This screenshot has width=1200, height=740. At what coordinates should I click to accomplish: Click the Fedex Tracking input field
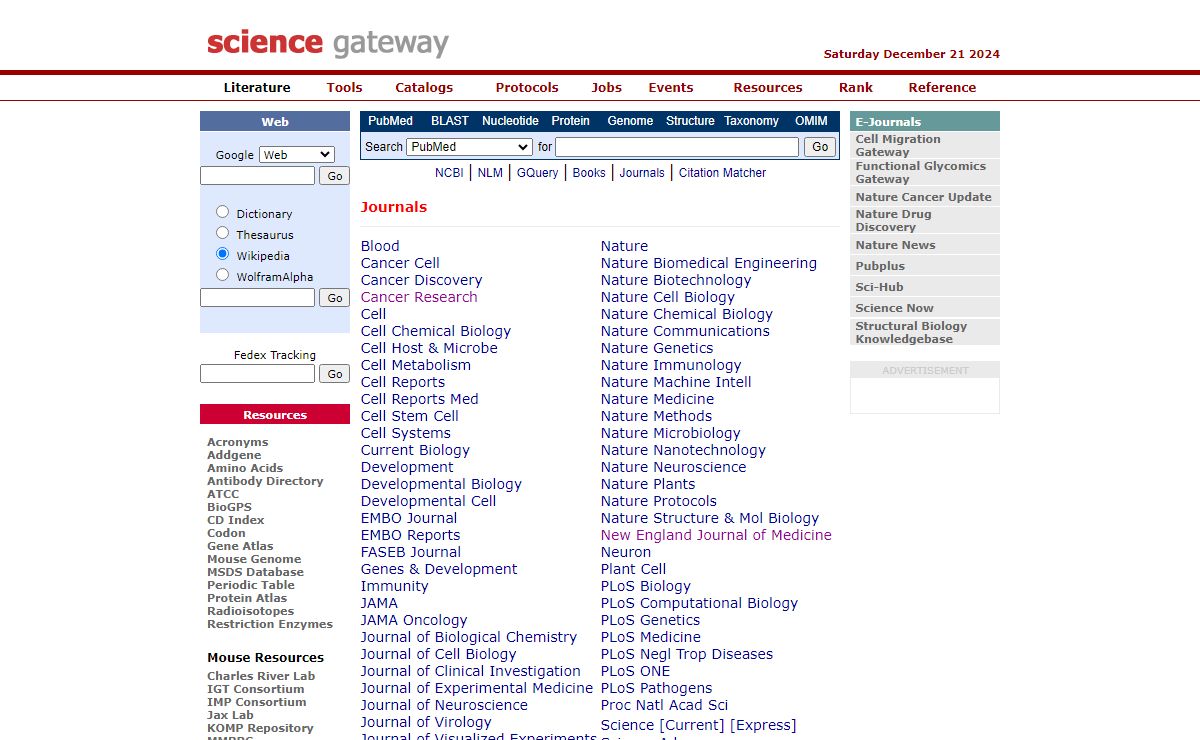coord(257,373)
